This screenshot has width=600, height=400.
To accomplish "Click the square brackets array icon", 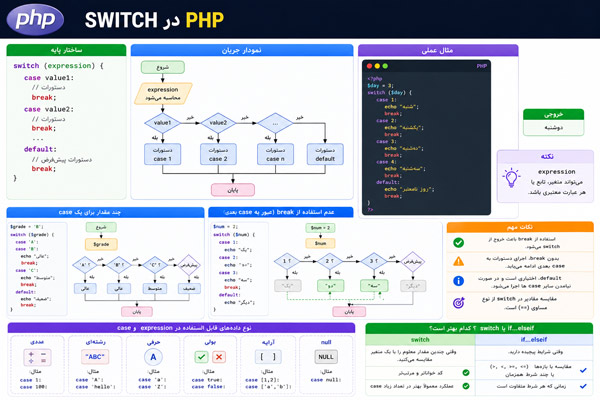I will click(268, 357).
